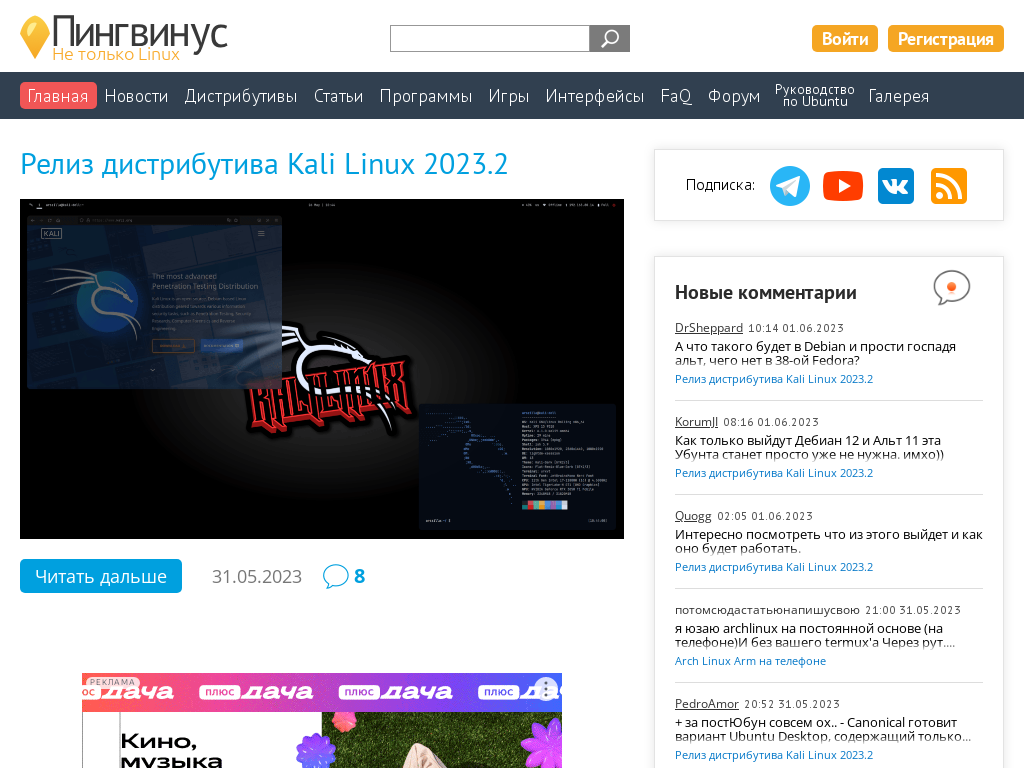Click timestamp 20:52 31.05.2023

point(792,705)
